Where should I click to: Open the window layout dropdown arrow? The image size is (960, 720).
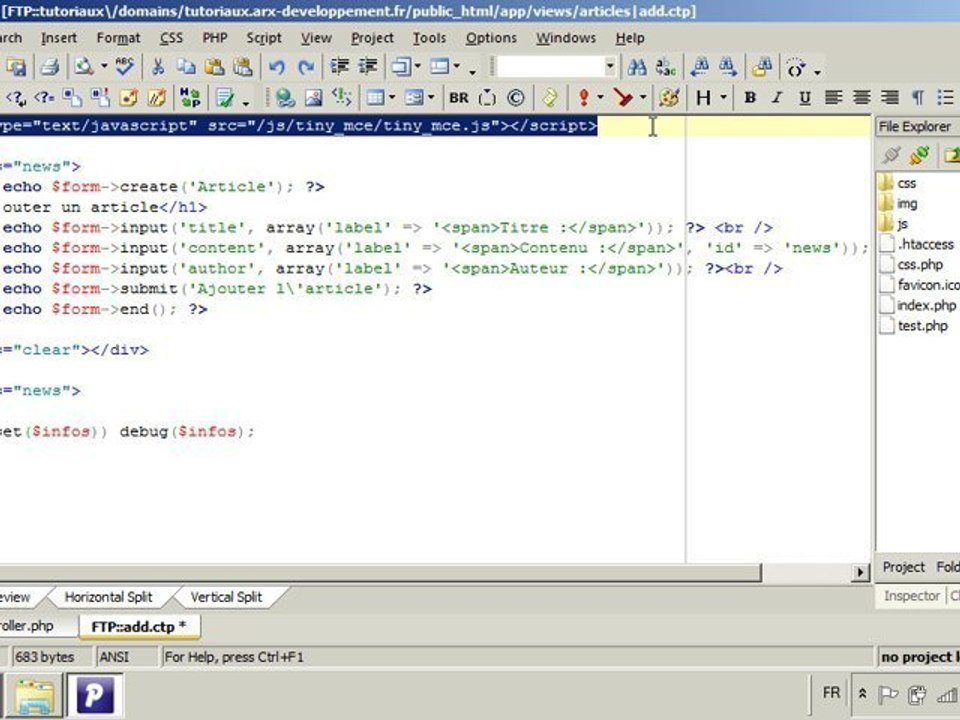[x=457, y=67]
